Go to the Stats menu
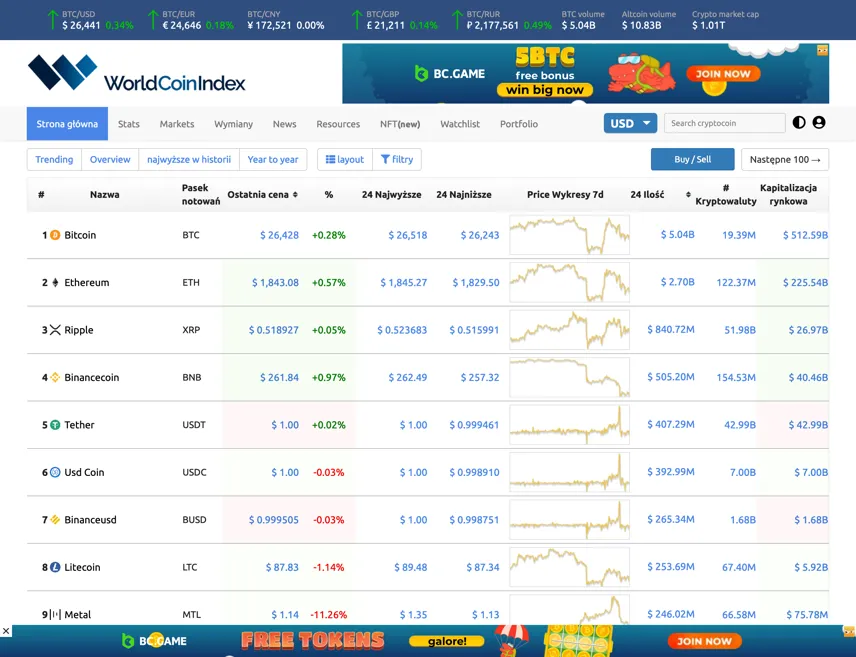Viewport: 856px width, 657px height. point(129,124)
